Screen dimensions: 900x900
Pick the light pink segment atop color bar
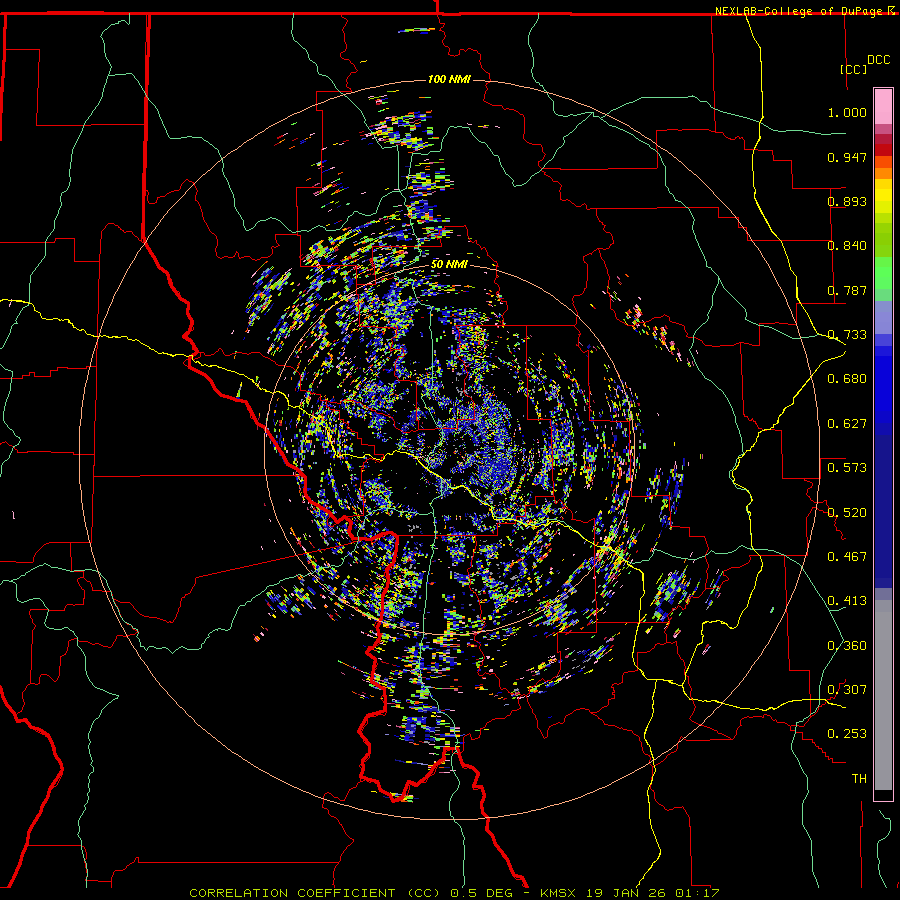pyautogui.click(x=883, y=106)
